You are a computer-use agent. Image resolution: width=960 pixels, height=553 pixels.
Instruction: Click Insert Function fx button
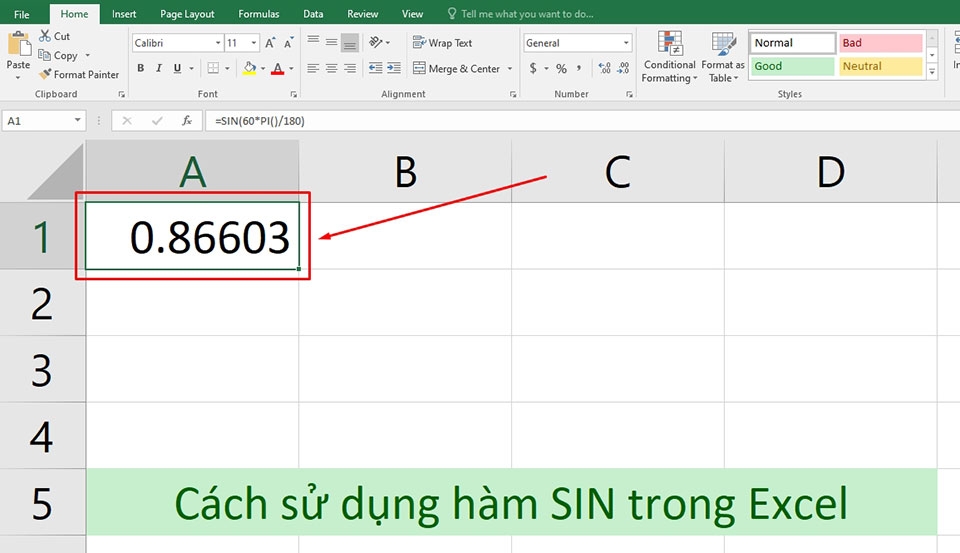pyautogui.click(x=187, y=121)
